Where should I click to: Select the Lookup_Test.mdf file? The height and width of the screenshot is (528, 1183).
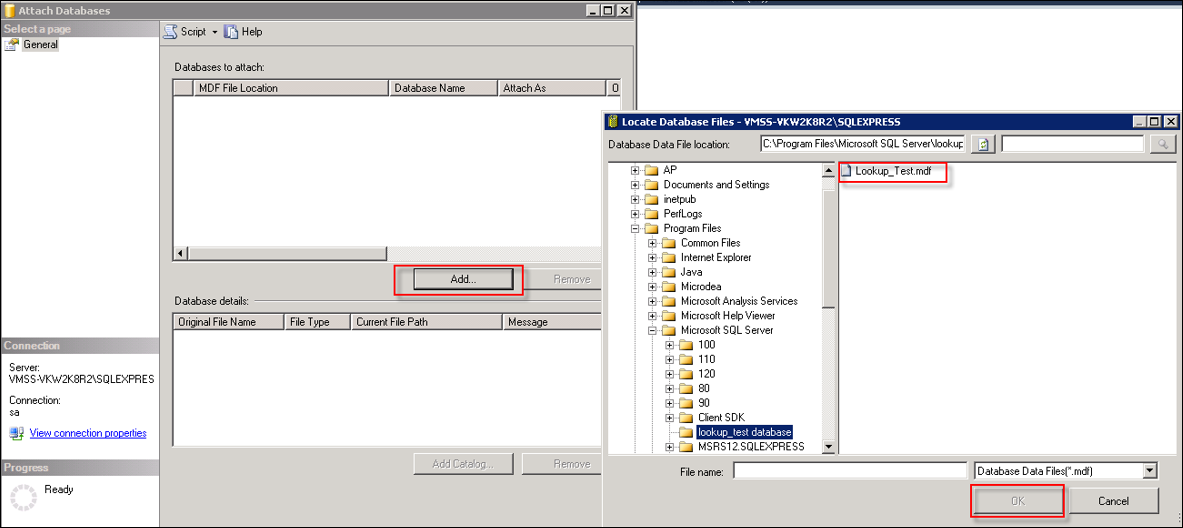(x=893, y=171)
